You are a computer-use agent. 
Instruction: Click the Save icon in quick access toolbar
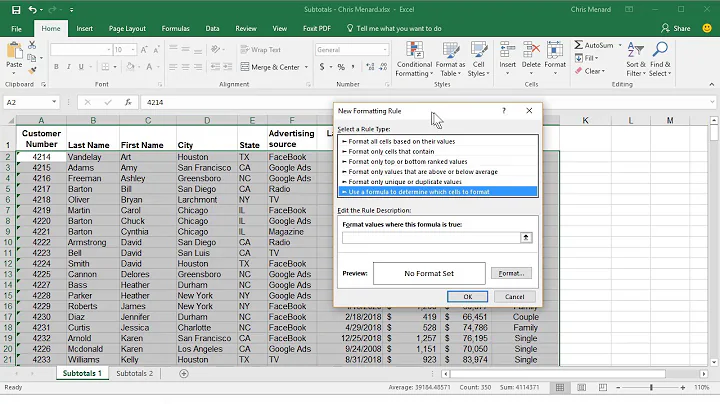(x=16, y=10)
